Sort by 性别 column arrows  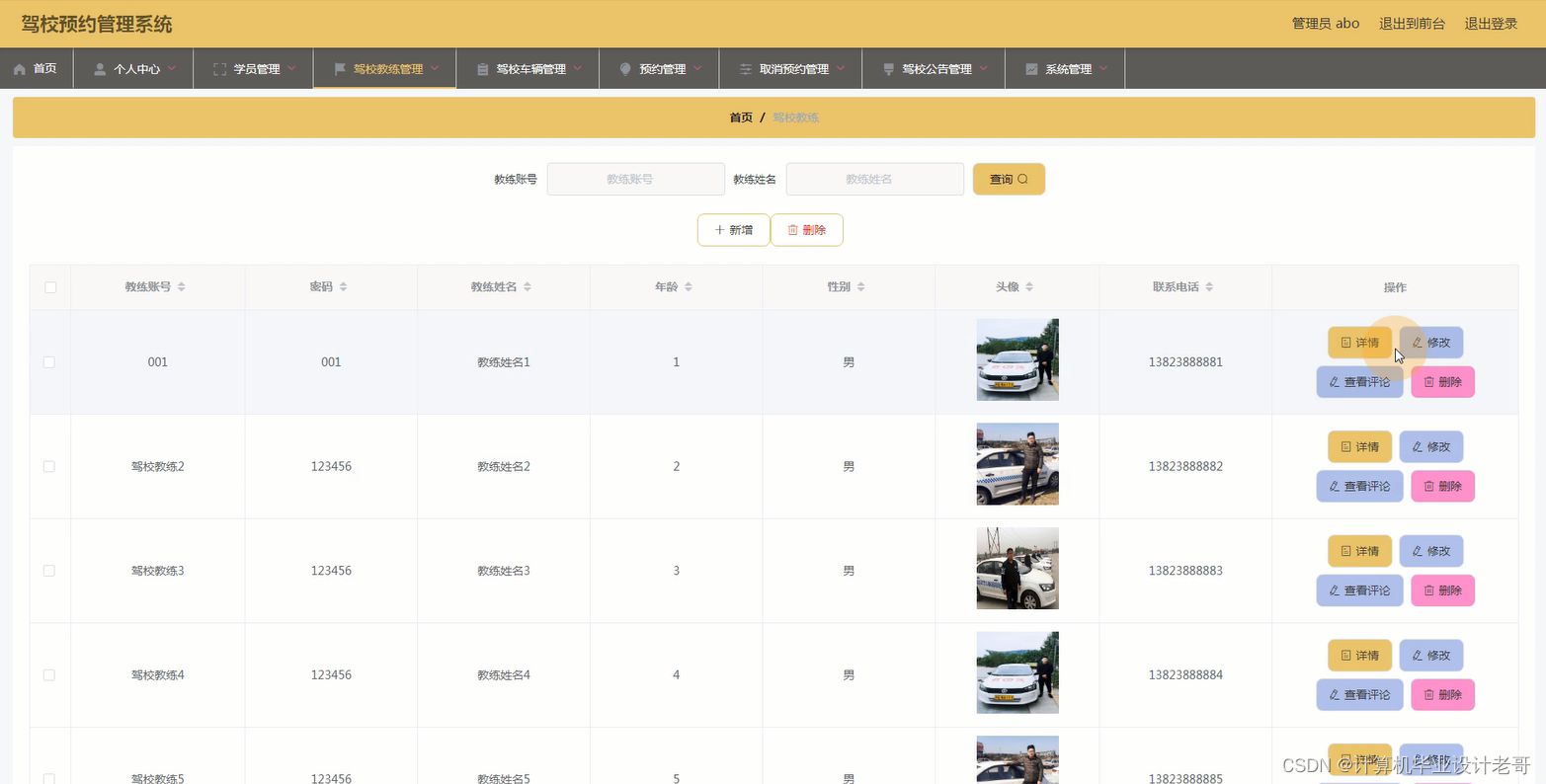(860, 286)
